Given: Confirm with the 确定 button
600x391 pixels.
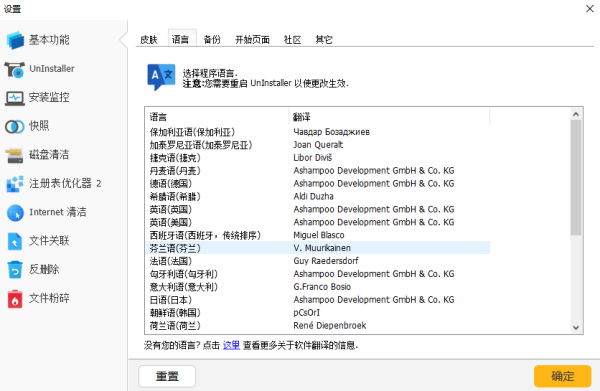Looking at the screenshot, I should coord(562,376).
